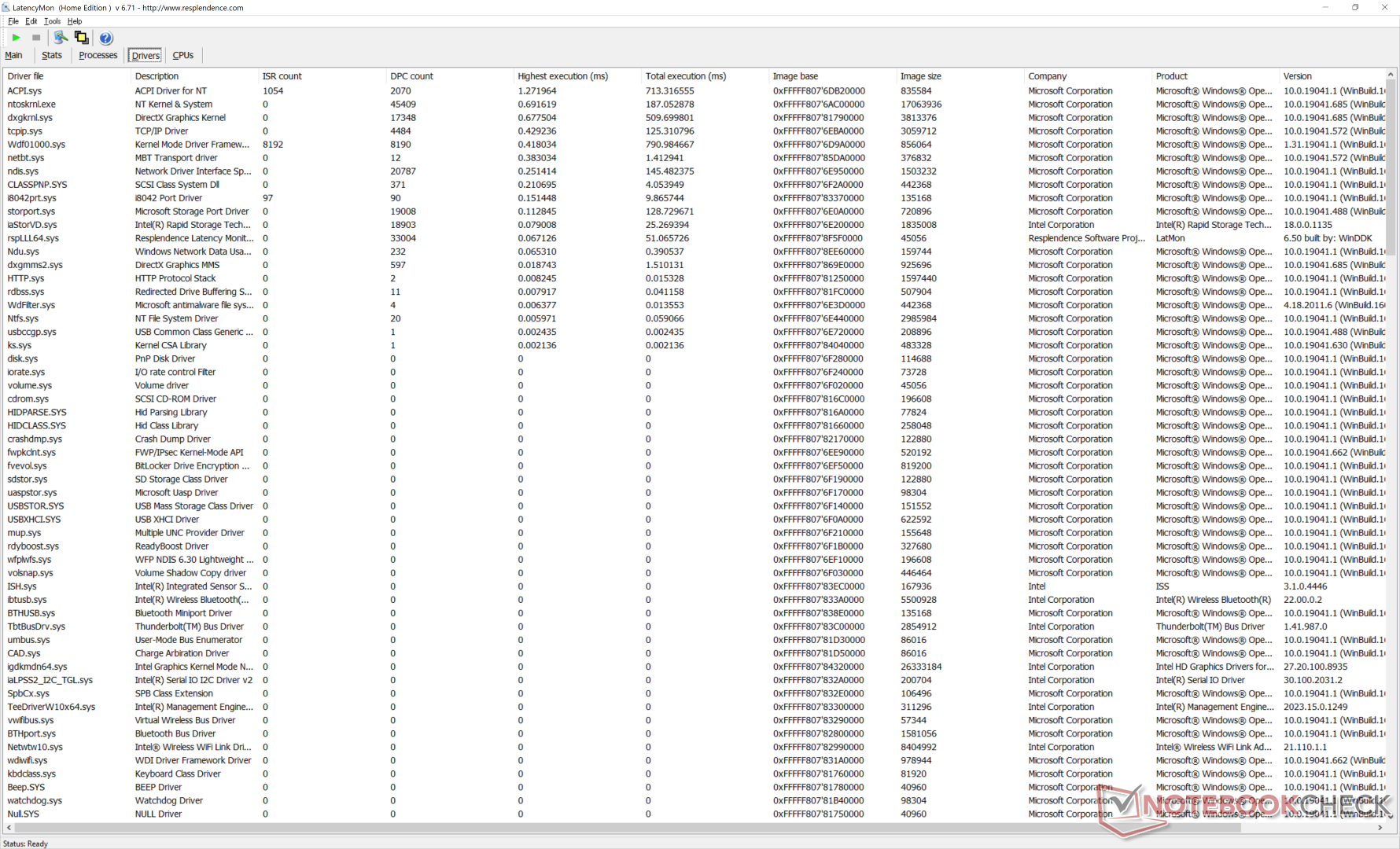This screenshot has height=849, width=1400.
Task: Click the horizontal scrollbar thumb of driver list
Action: click(627, 828)
